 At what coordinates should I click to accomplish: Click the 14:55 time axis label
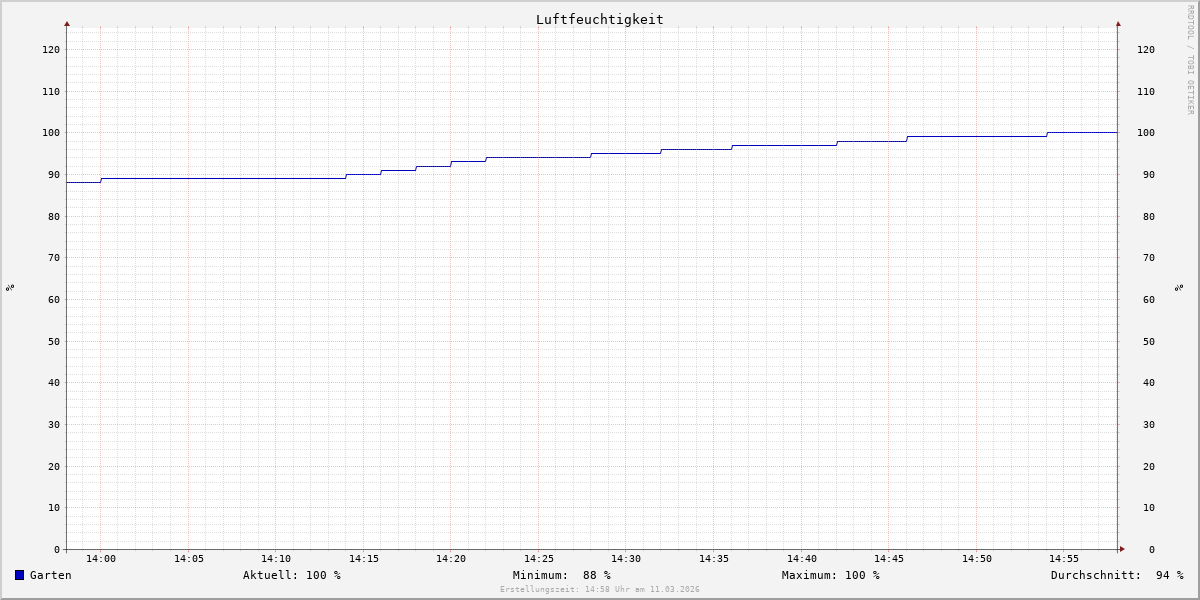[1064, 559]
